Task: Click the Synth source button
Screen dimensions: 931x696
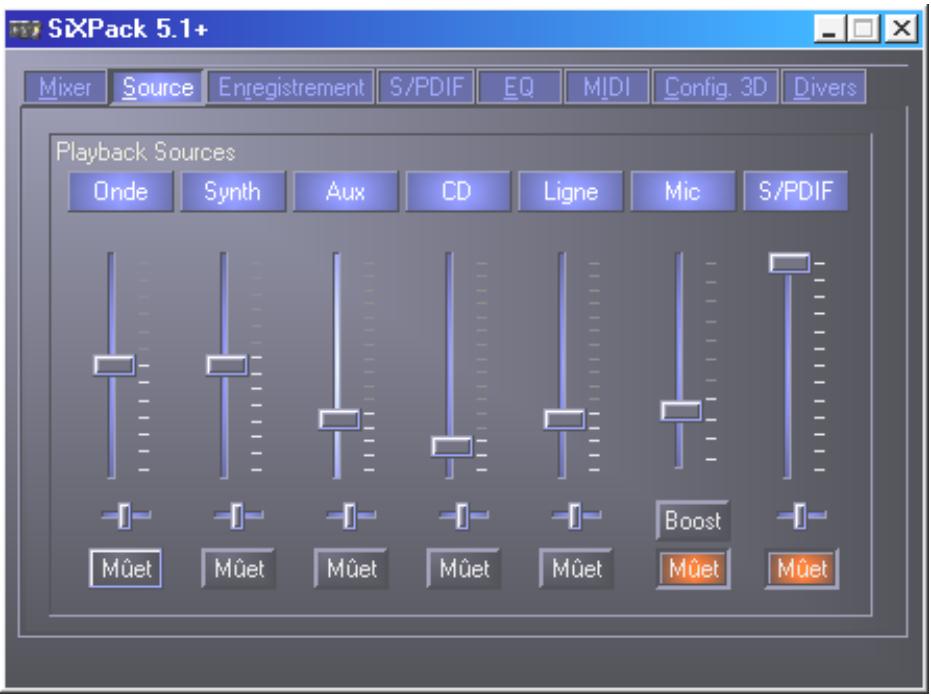Action: (x=233, y=192)
